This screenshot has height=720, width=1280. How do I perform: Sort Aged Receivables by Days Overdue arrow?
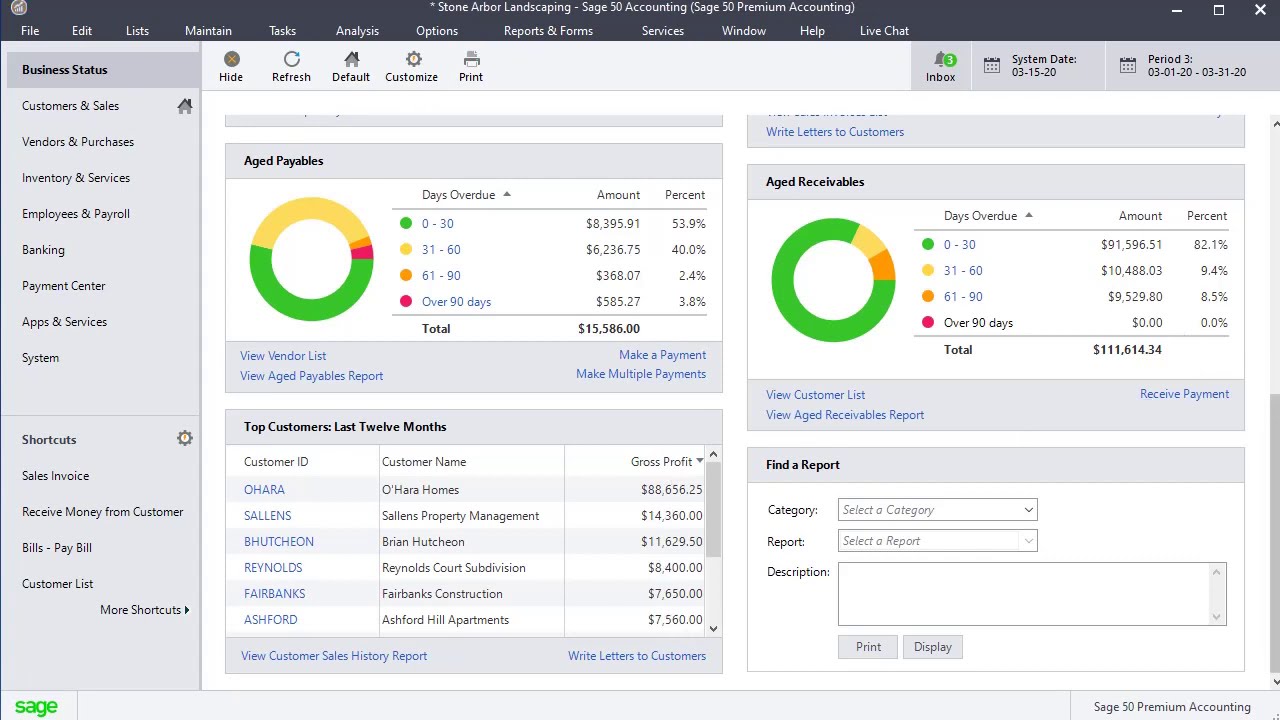(x=1029, y=216)
